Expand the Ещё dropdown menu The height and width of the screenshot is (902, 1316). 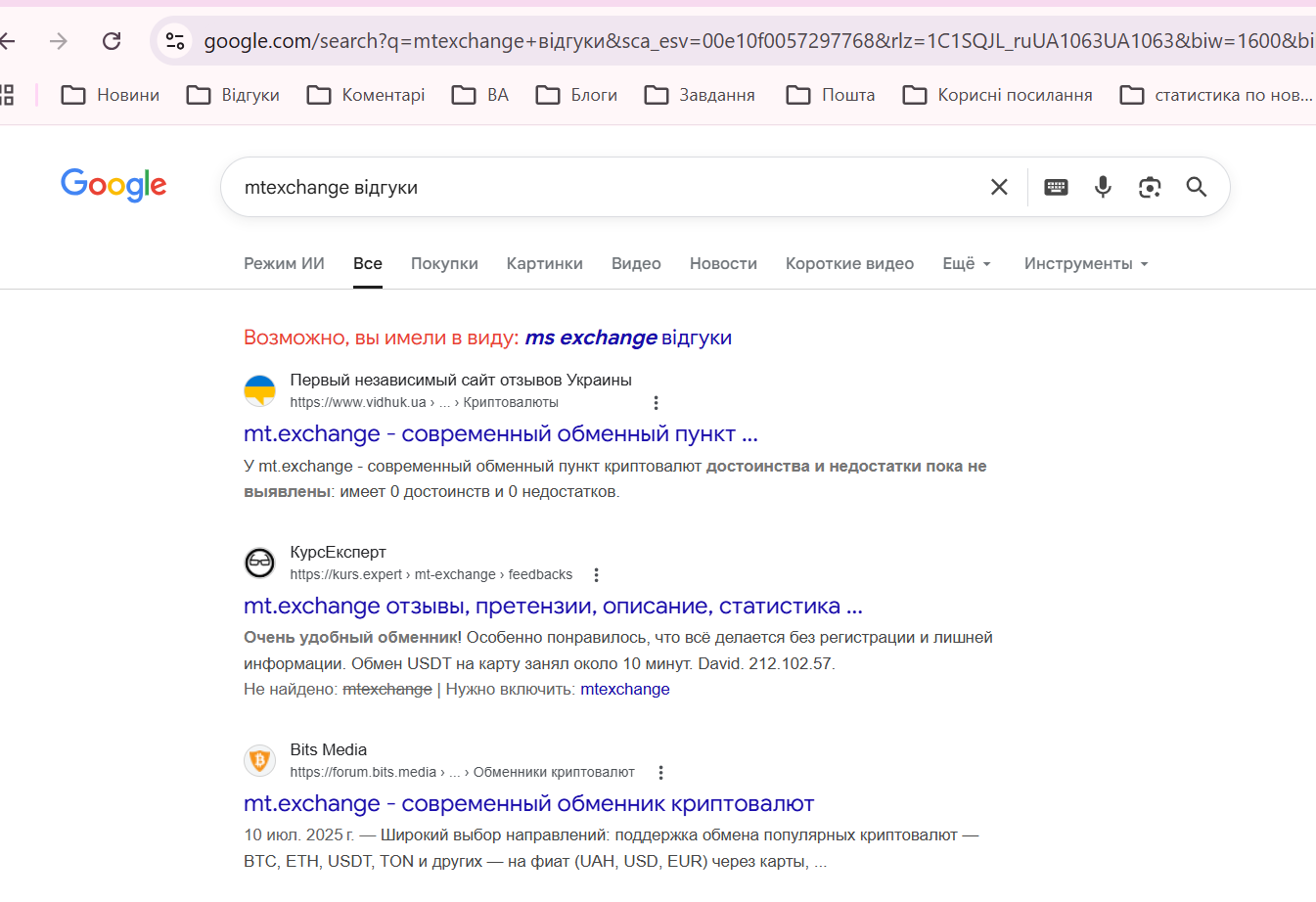click(x=967, y=263)
